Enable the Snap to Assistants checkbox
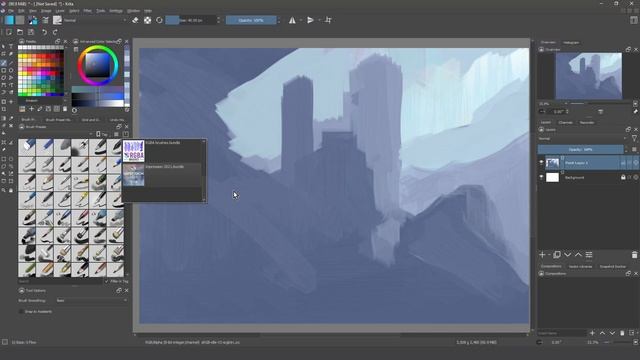Viewport: 640px width, 360px height. [35, 311]
